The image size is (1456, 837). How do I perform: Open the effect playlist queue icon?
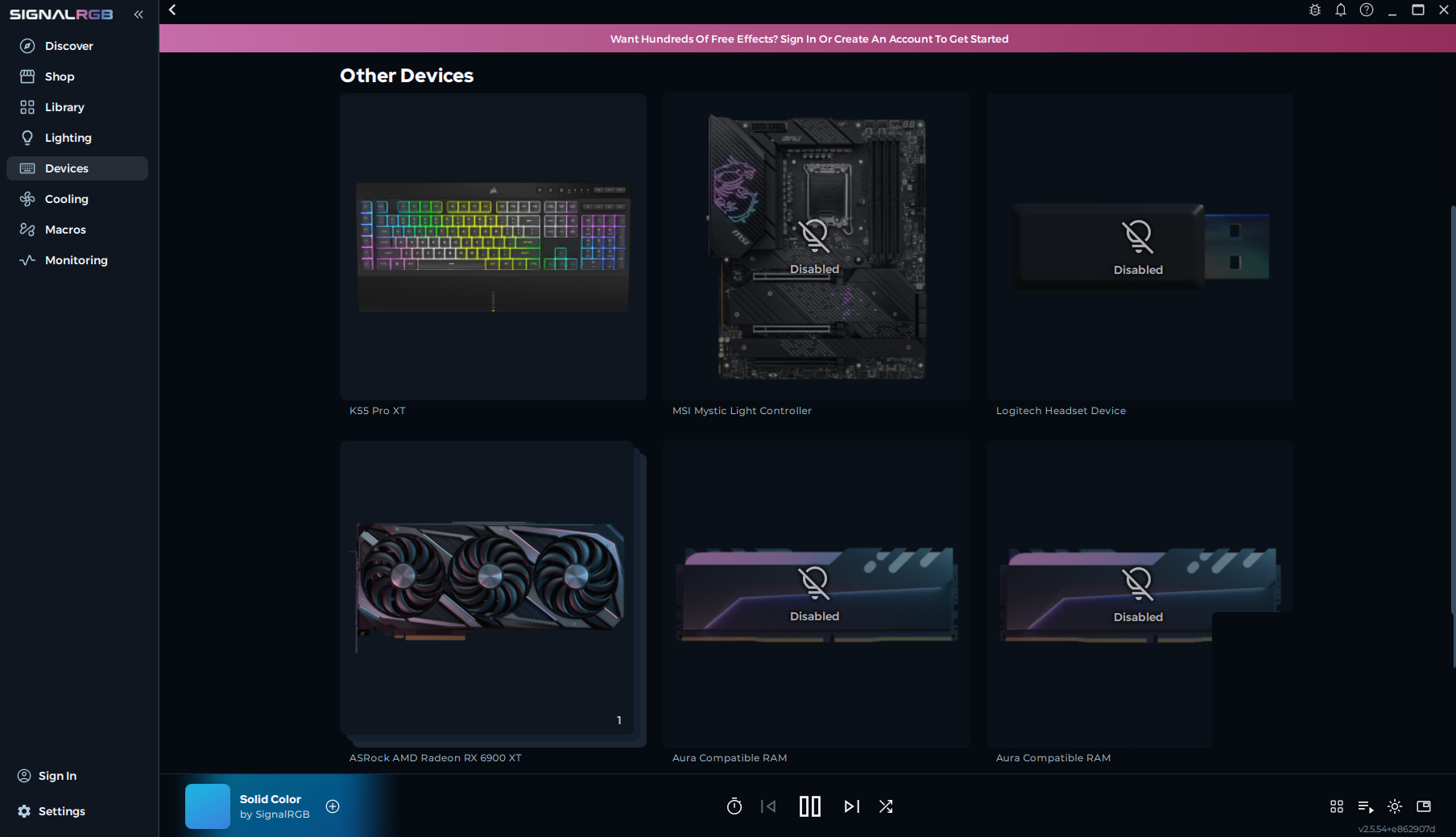pos(1366,806)
